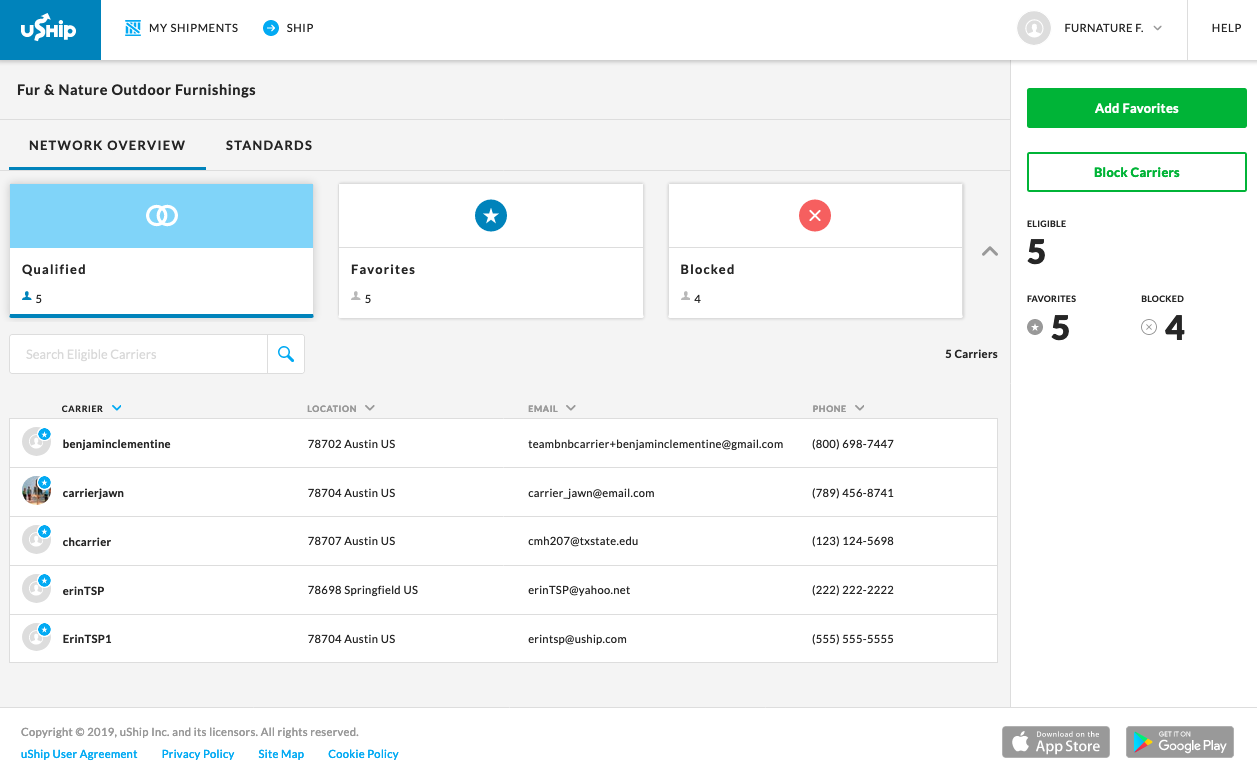1257x769 pixels.
Task: Open the Privacy Policy link
Action: coord(198,754)
